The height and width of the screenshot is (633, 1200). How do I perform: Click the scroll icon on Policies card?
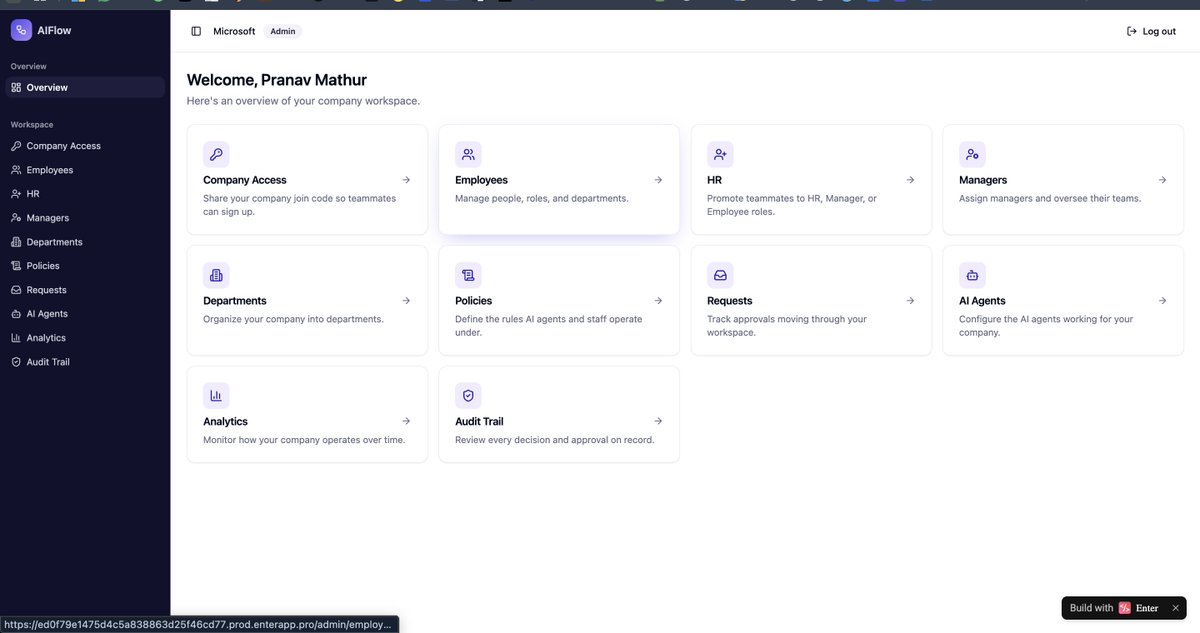(x=468, y=275)
